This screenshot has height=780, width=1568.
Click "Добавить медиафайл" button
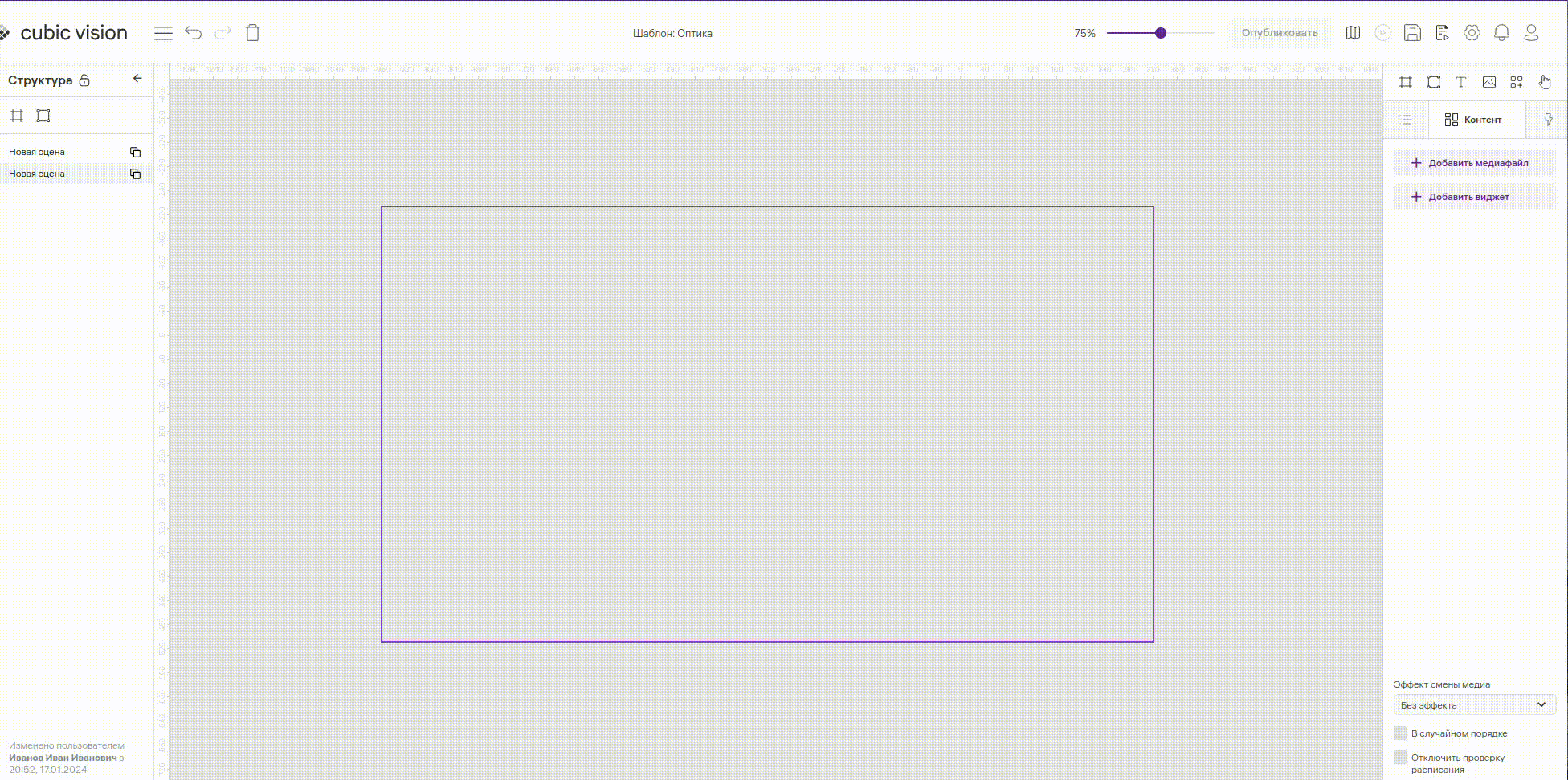[x=1474, y=163]
